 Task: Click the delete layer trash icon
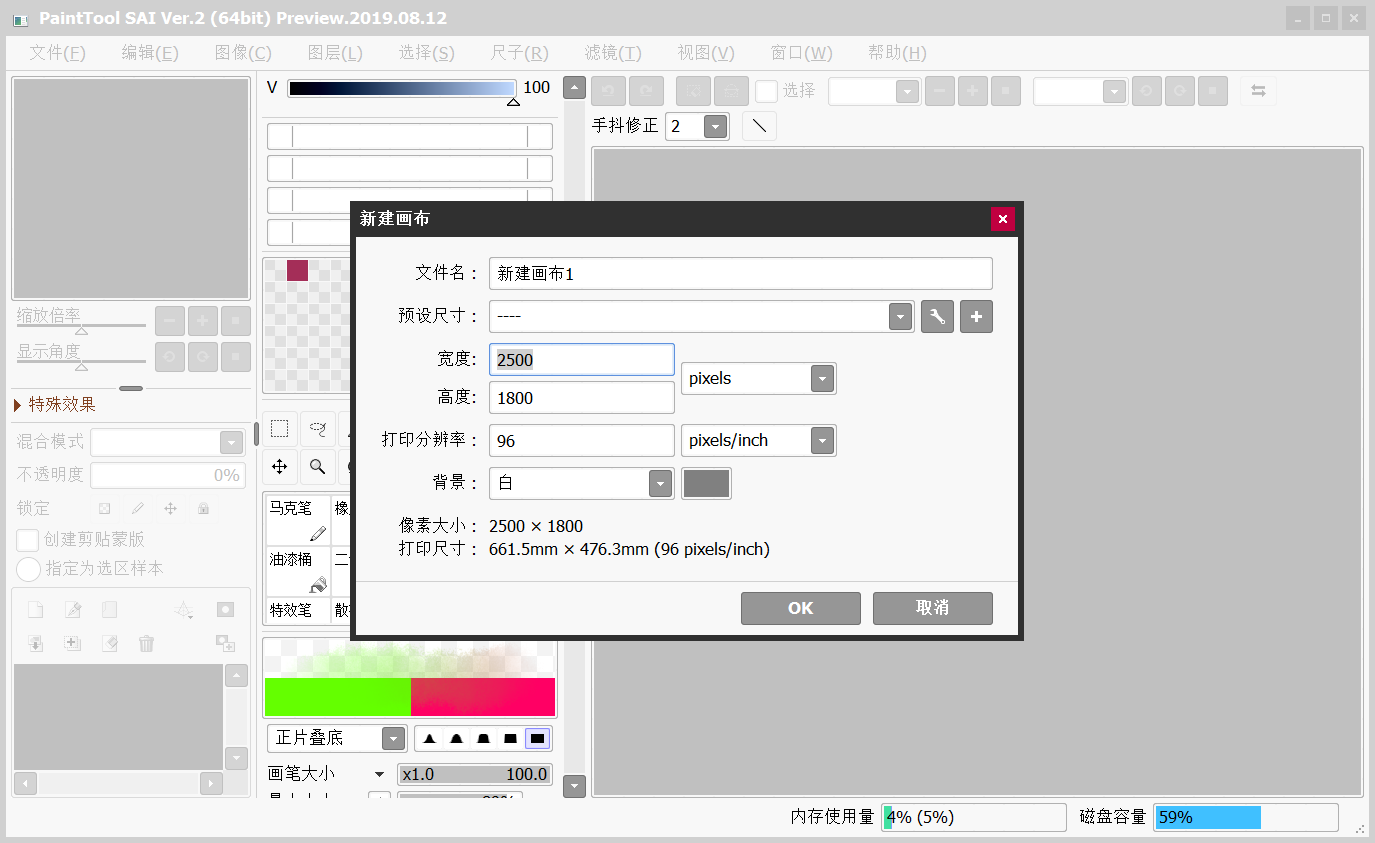[146, 643]
